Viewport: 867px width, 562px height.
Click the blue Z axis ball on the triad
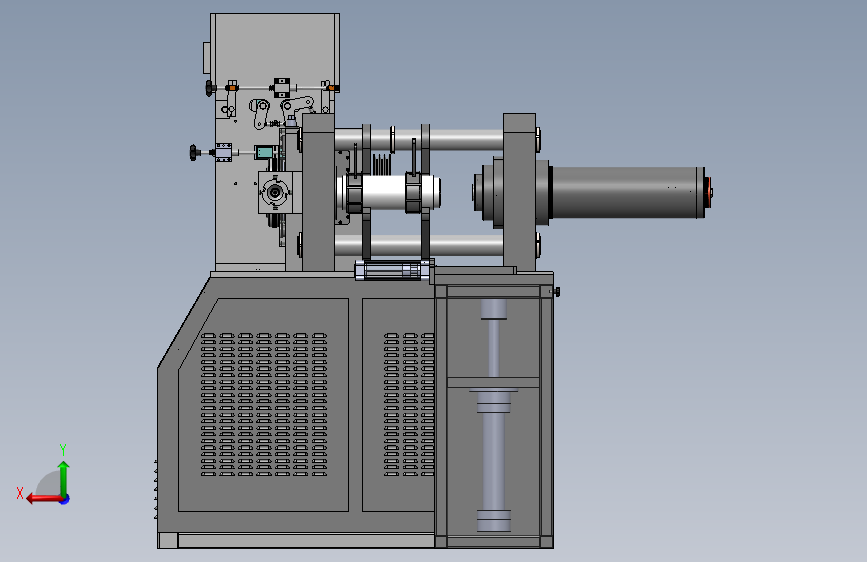tap(65, 500)
